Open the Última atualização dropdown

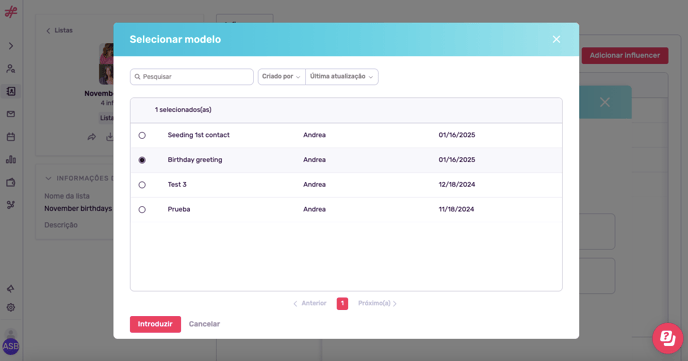point(342,77)
